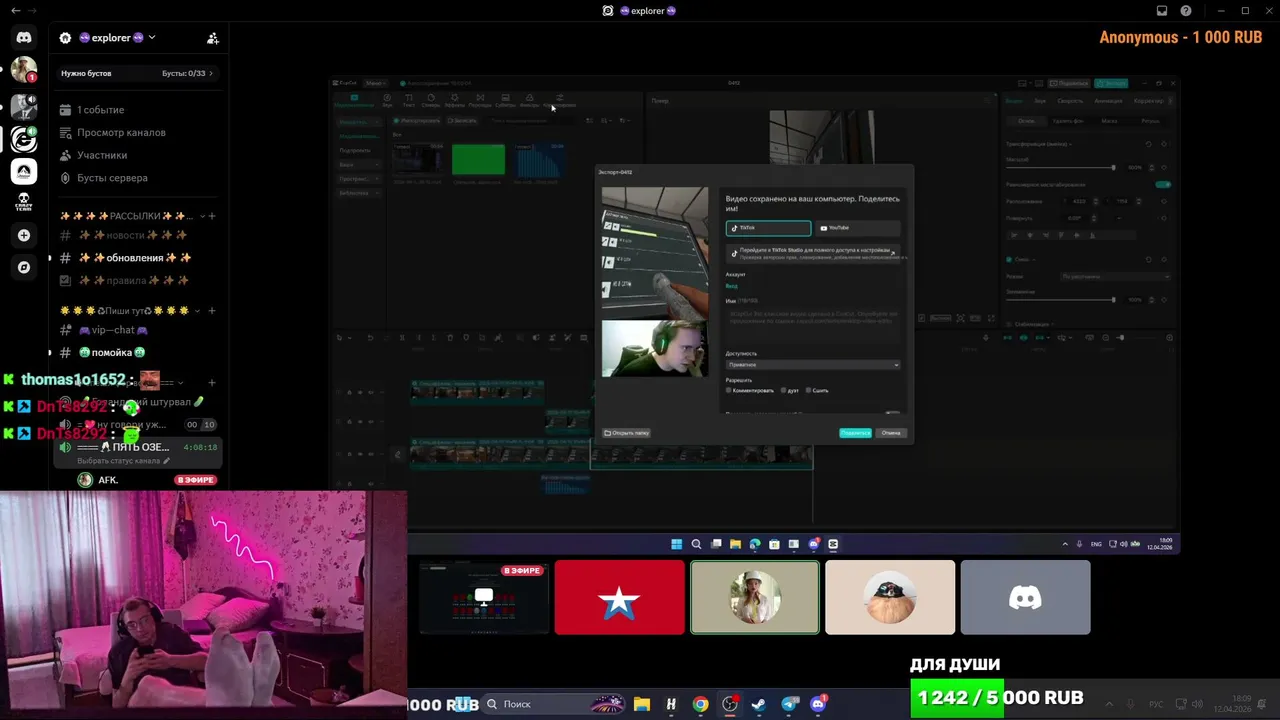Click the invite people icon beside explorer

coord(213,38)
